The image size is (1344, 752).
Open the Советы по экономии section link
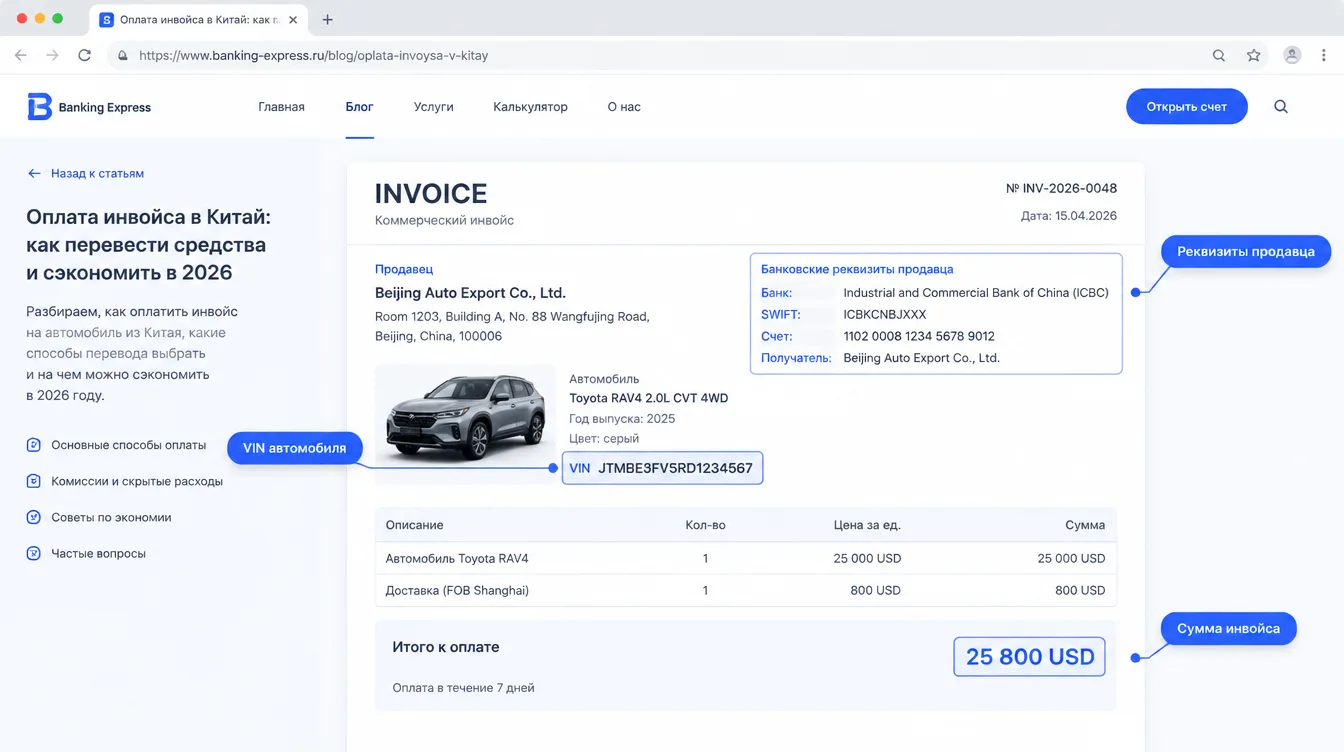click(x=111, y=517)
